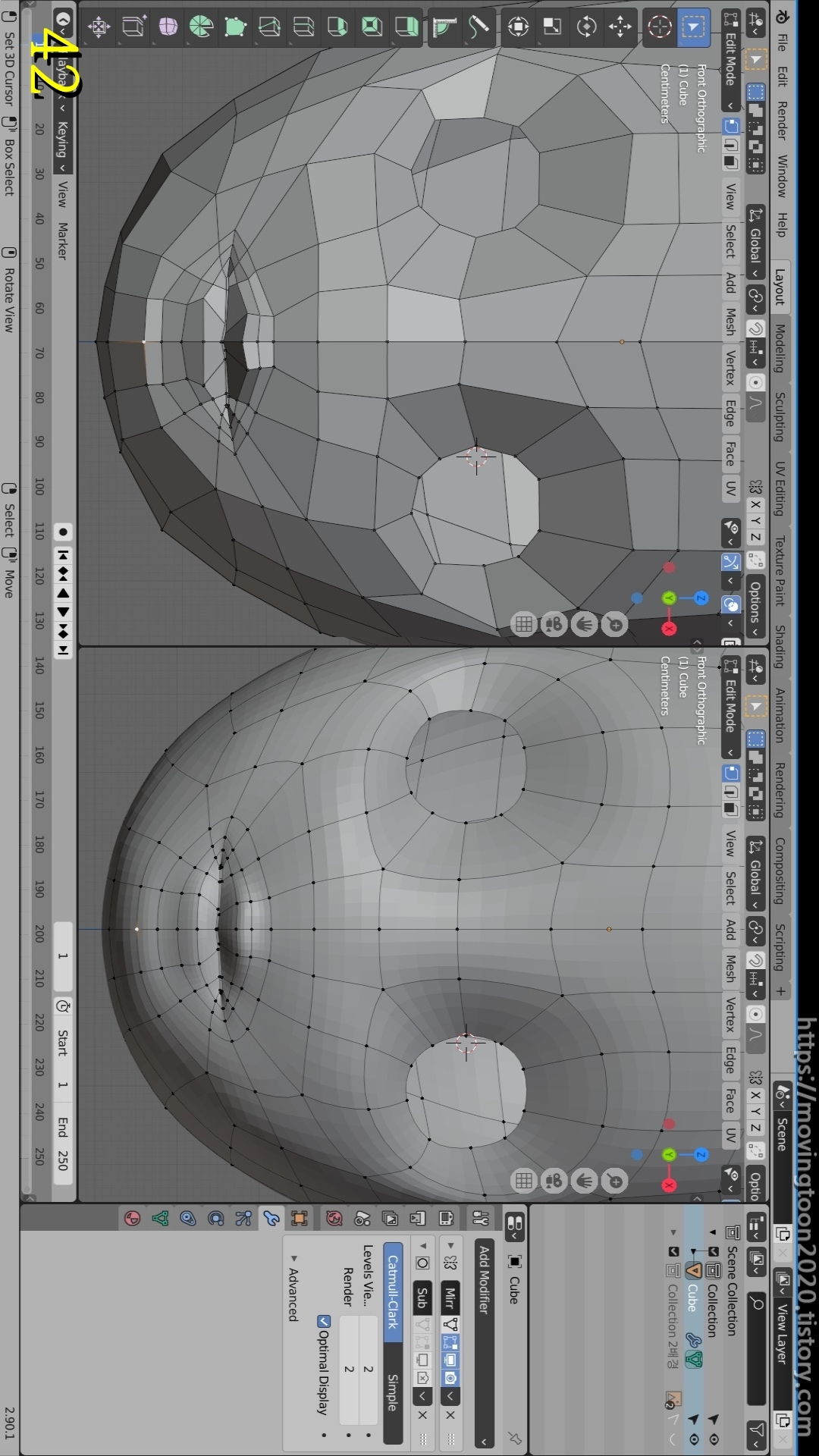Open the Render menu
Screen dimensions: 819x1456
tap(782, 121)
